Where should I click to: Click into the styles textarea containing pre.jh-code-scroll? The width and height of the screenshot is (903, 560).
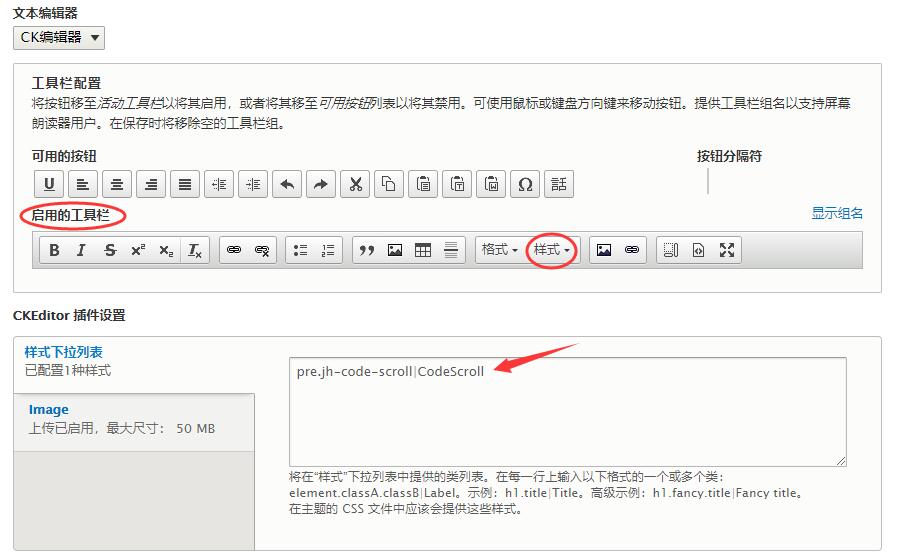568,412
